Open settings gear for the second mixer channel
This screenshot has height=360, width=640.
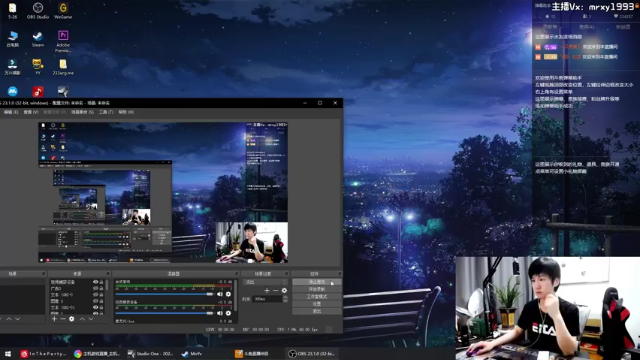(228, 313)
